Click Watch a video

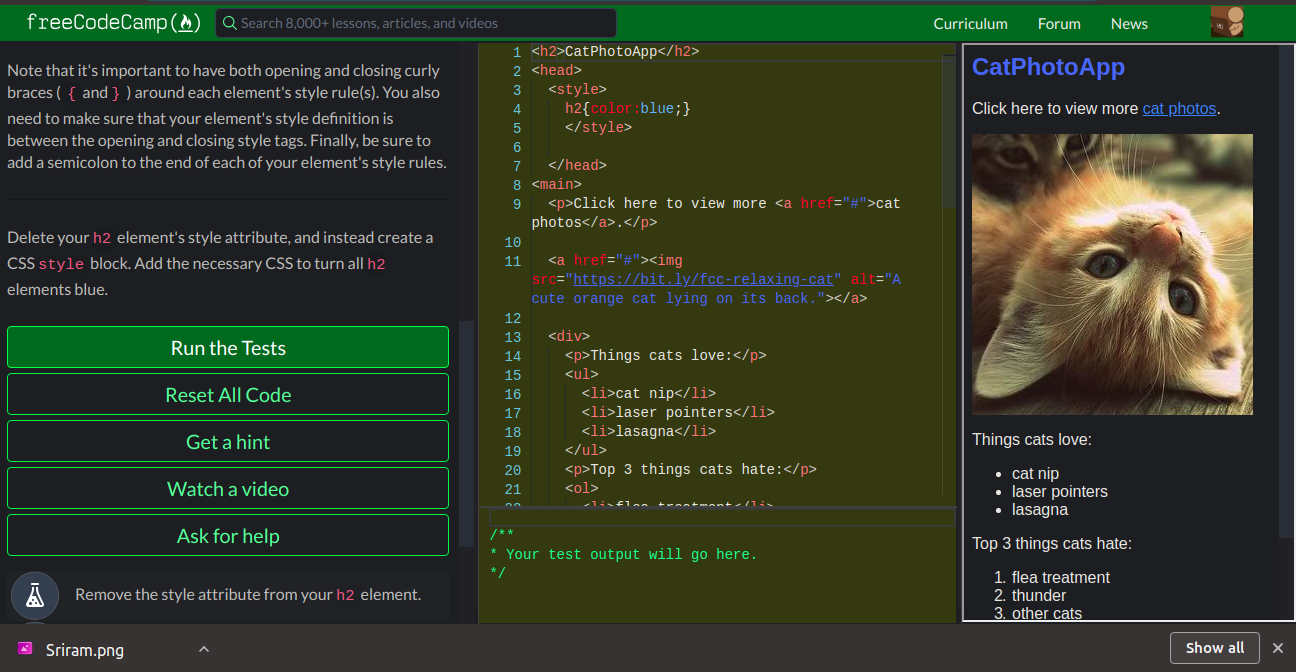click(228, 488)
